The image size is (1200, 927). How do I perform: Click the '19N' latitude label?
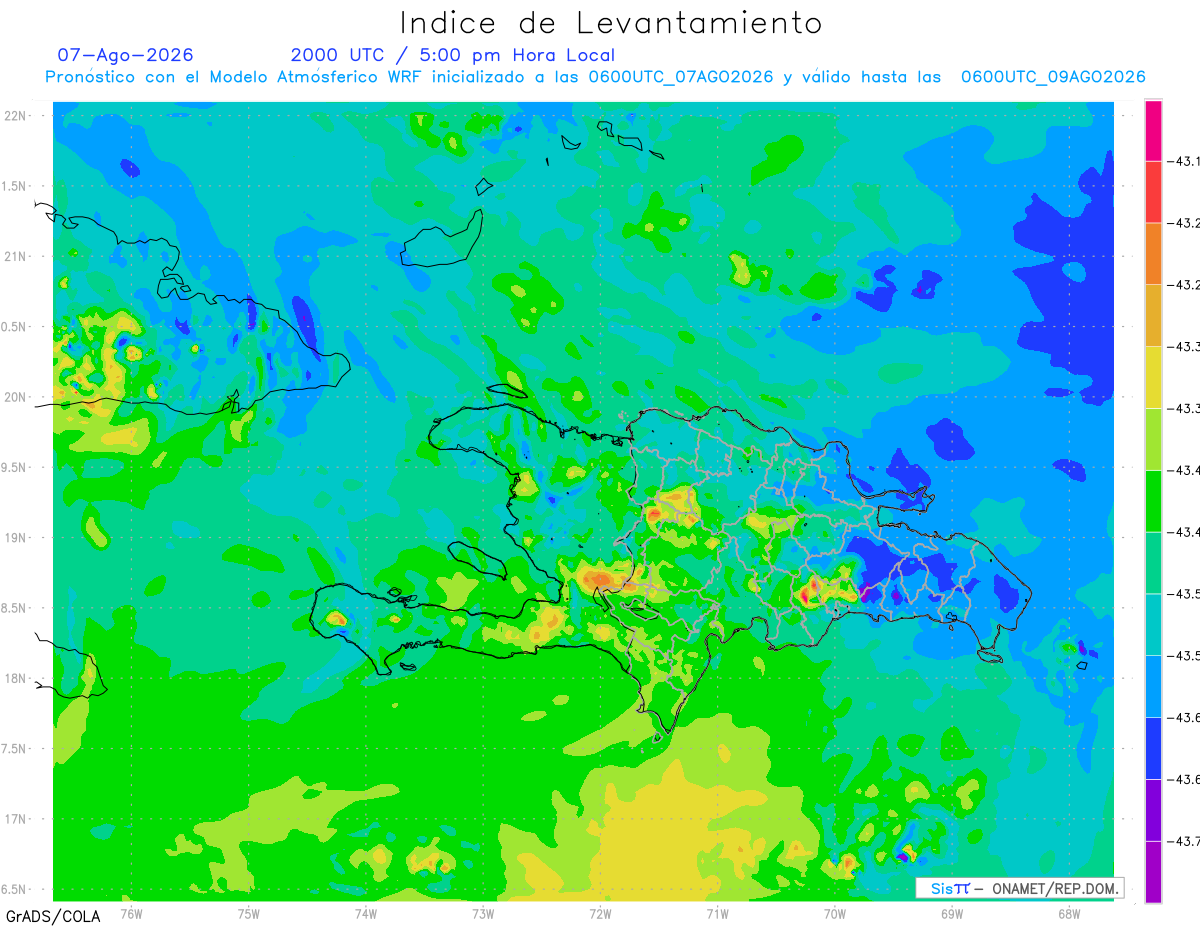coord(15,538)
